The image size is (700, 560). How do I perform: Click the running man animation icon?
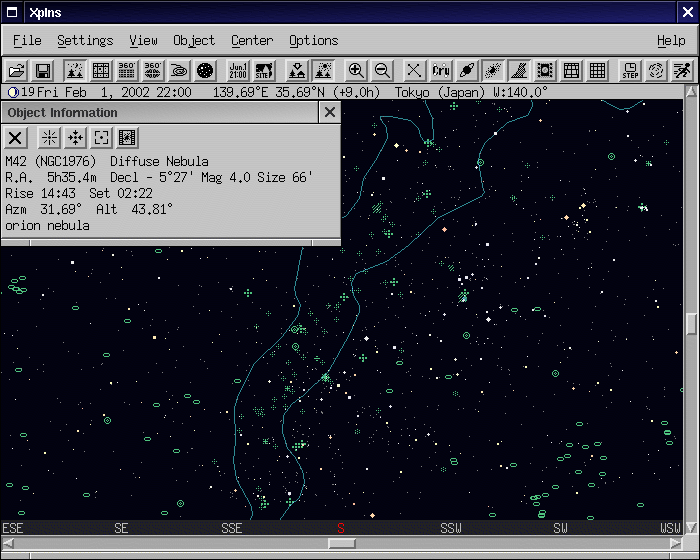682,71
